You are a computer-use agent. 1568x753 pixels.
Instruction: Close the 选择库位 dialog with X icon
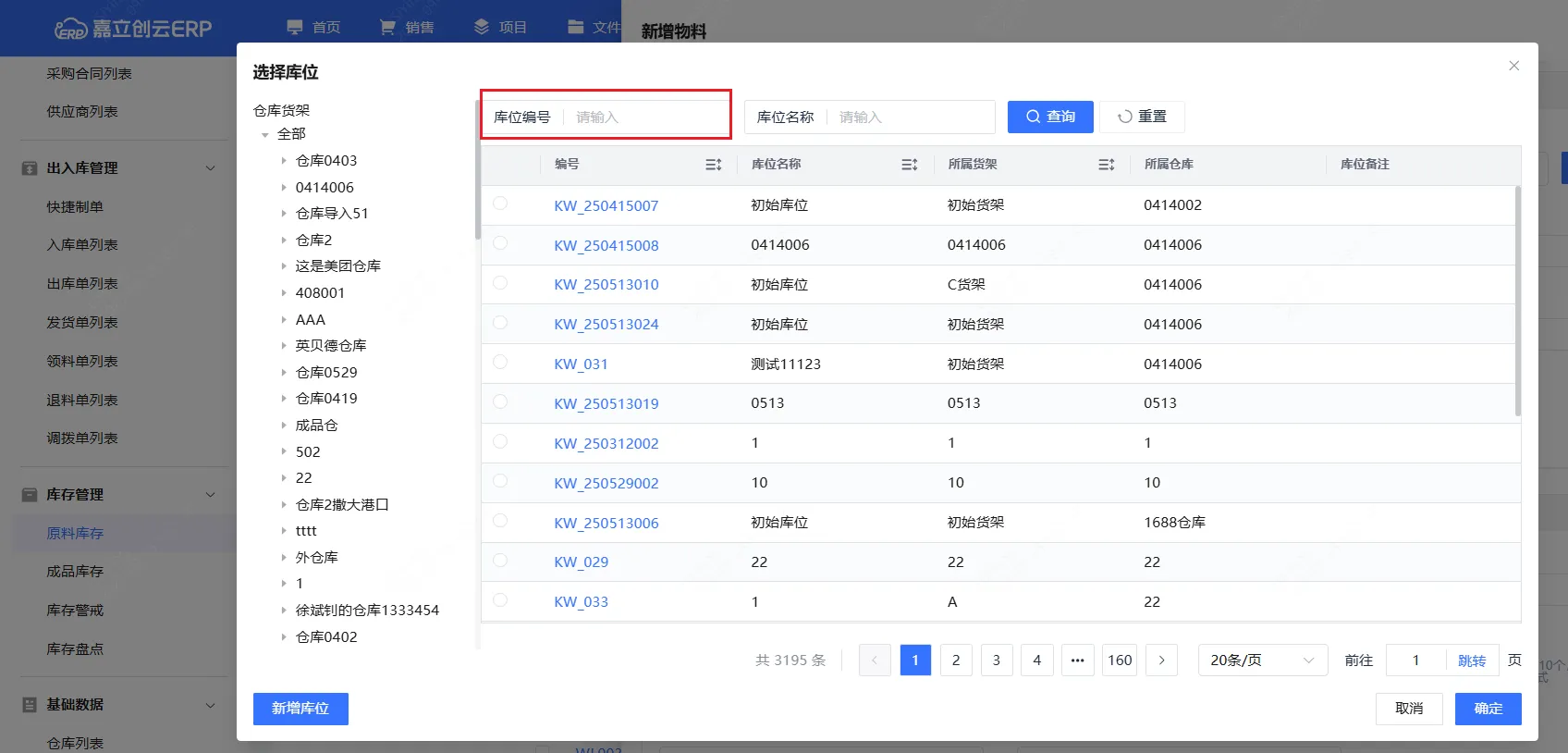(x=1513, y=66)
